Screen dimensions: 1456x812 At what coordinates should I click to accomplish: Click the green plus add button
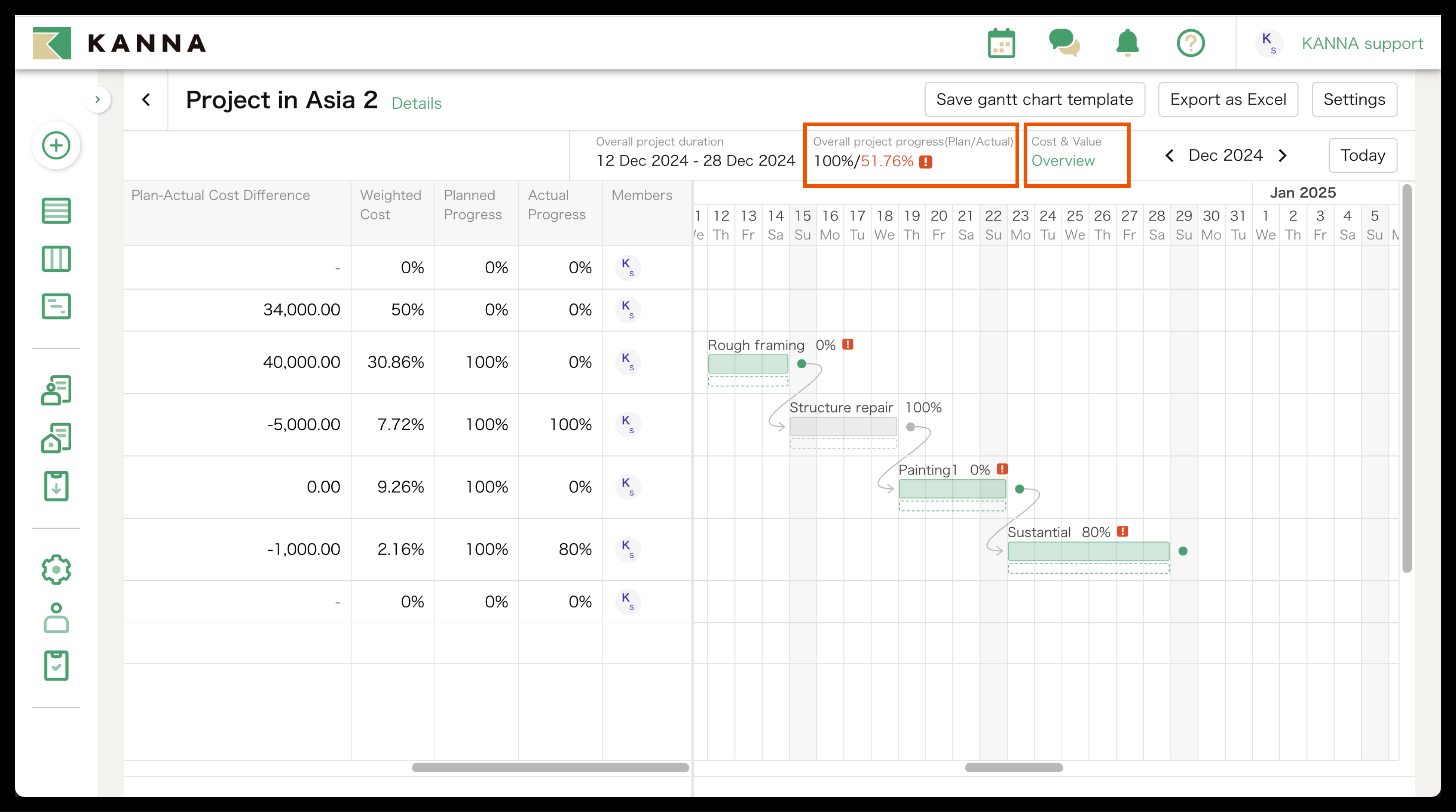coord(56,145)
